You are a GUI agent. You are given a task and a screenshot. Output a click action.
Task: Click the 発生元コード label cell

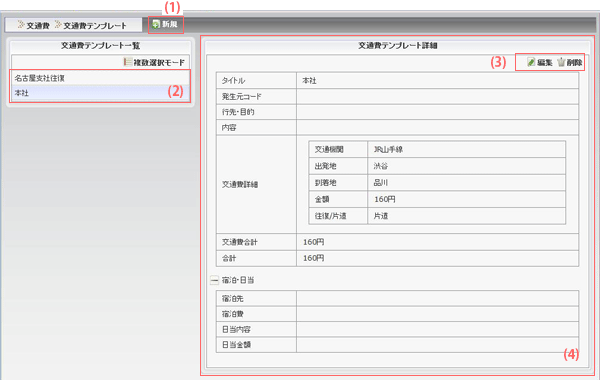tap(256, 96)
